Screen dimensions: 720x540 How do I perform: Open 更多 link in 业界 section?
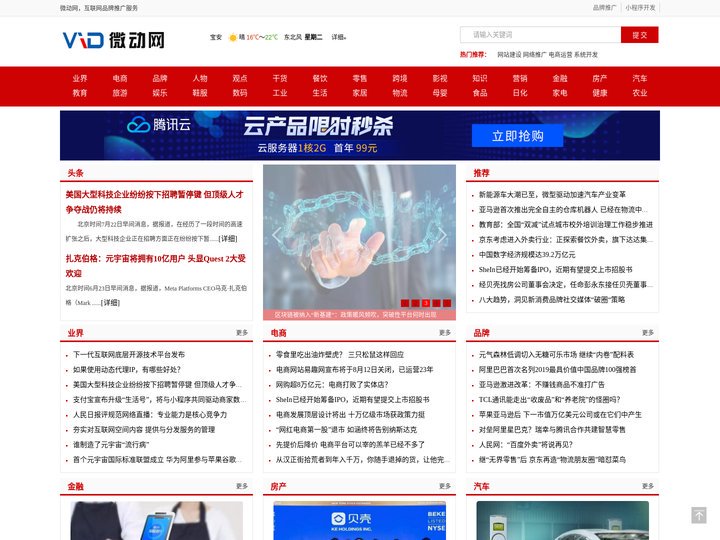pos(242,333)
